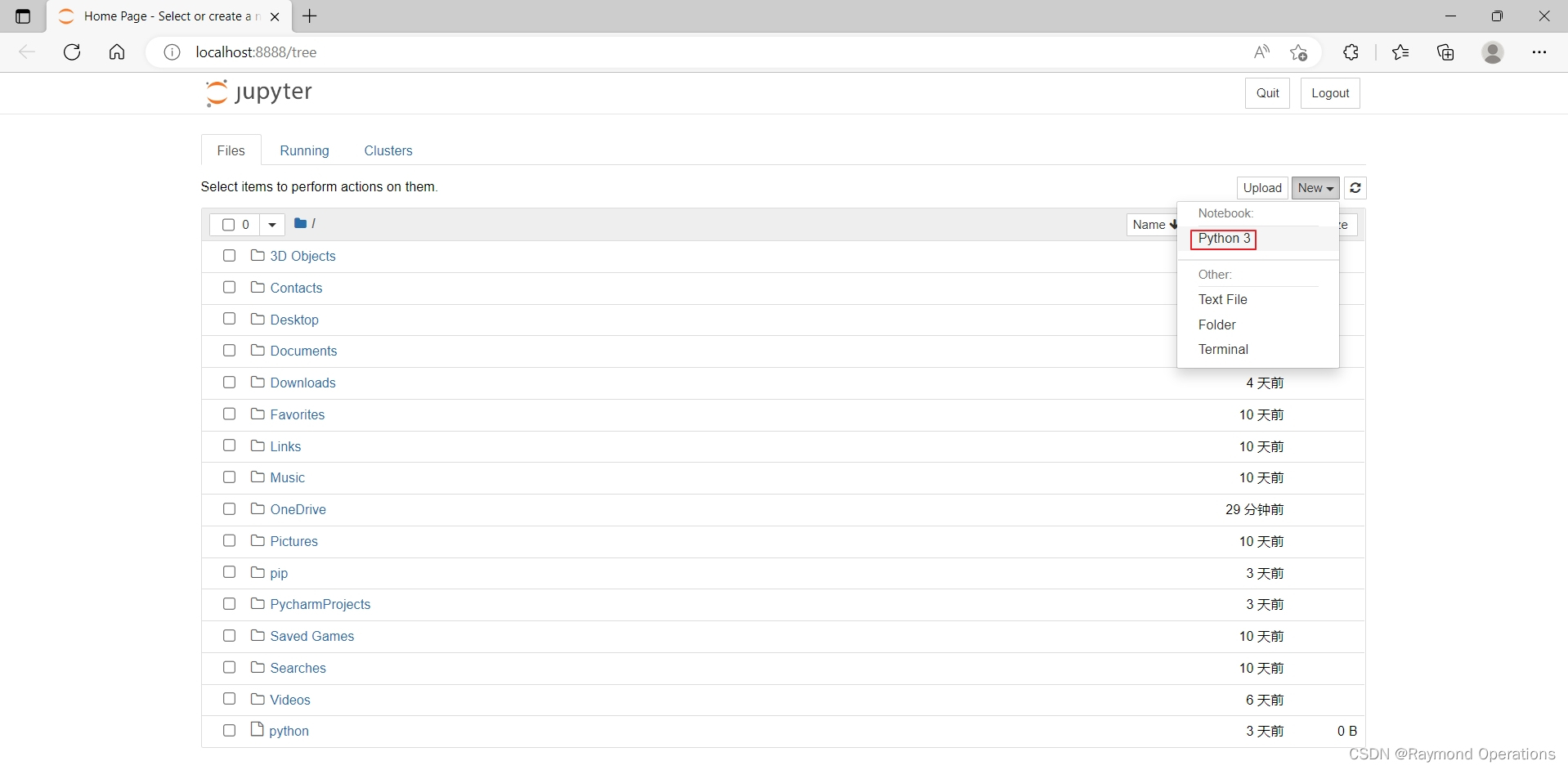Check the pip folder checkbox
The height and width of the screenshot is (770, 1568).
point(229,572)
